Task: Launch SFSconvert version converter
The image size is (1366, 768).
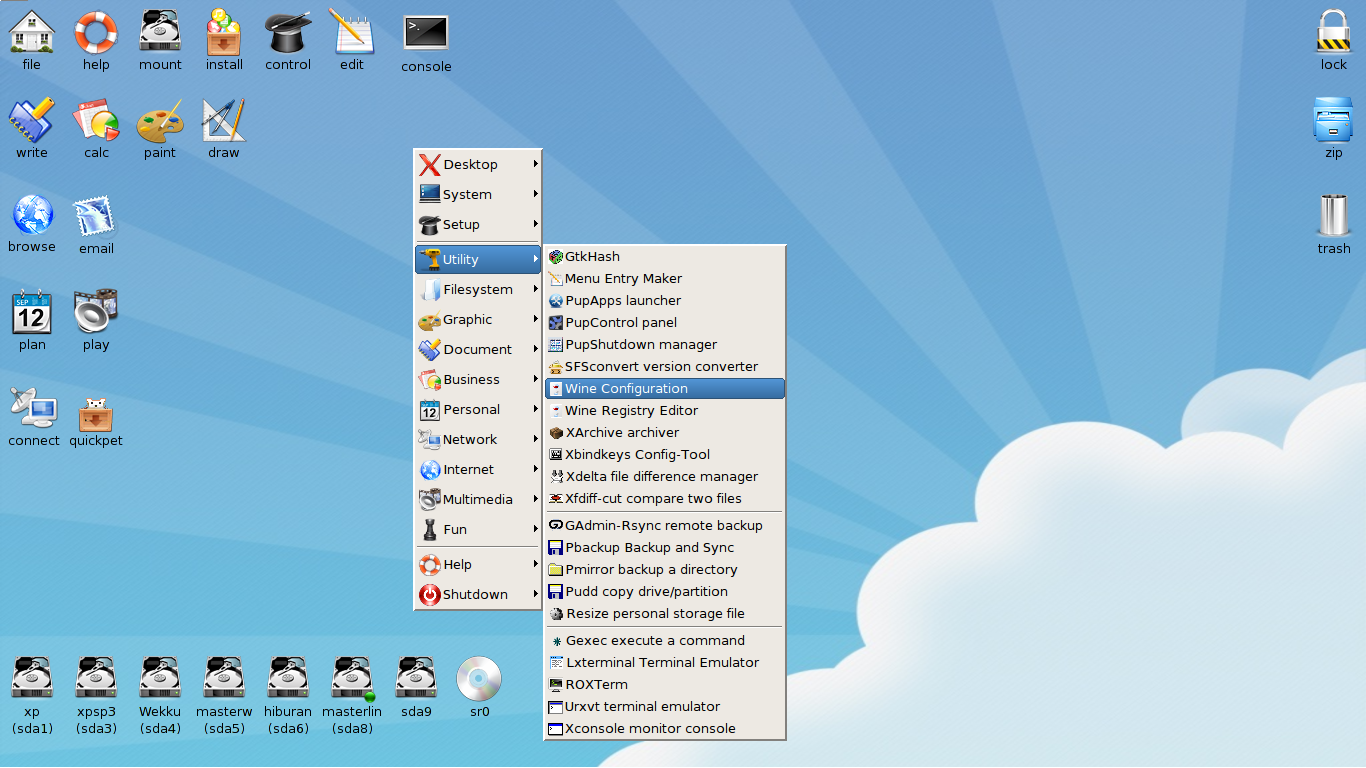Action: tap(665, 367)
